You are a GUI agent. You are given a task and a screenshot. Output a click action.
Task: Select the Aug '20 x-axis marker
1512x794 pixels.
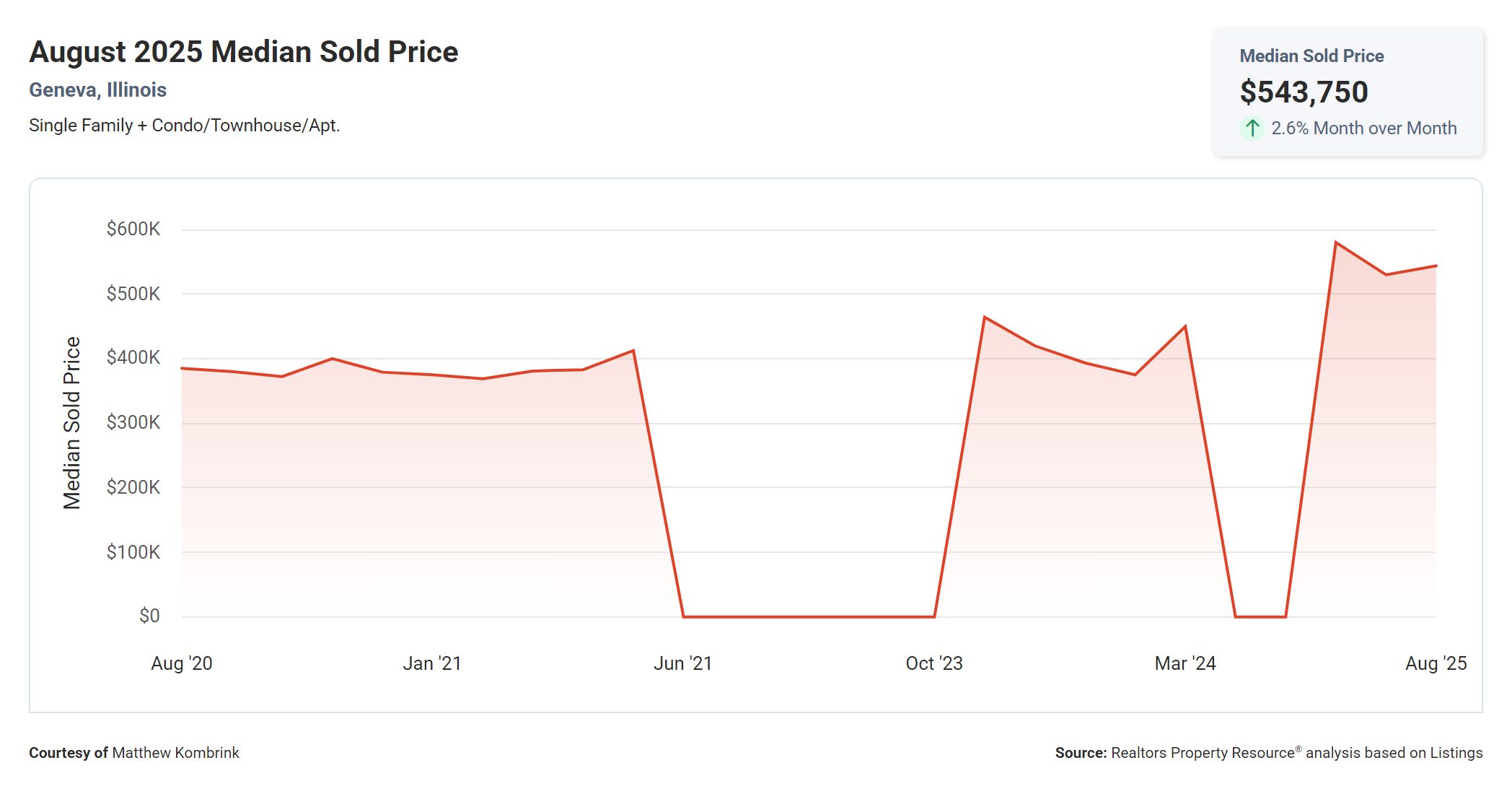click(x=181, y=663)
